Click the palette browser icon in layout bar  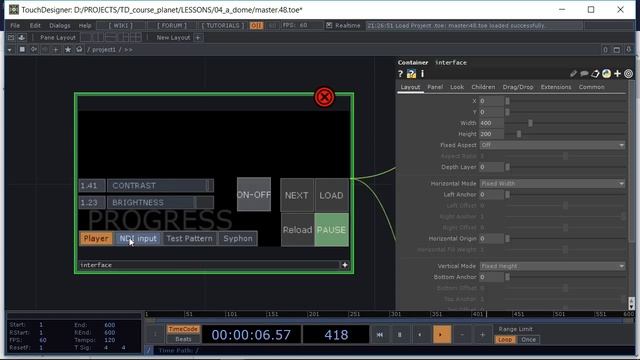click(21, 38)
